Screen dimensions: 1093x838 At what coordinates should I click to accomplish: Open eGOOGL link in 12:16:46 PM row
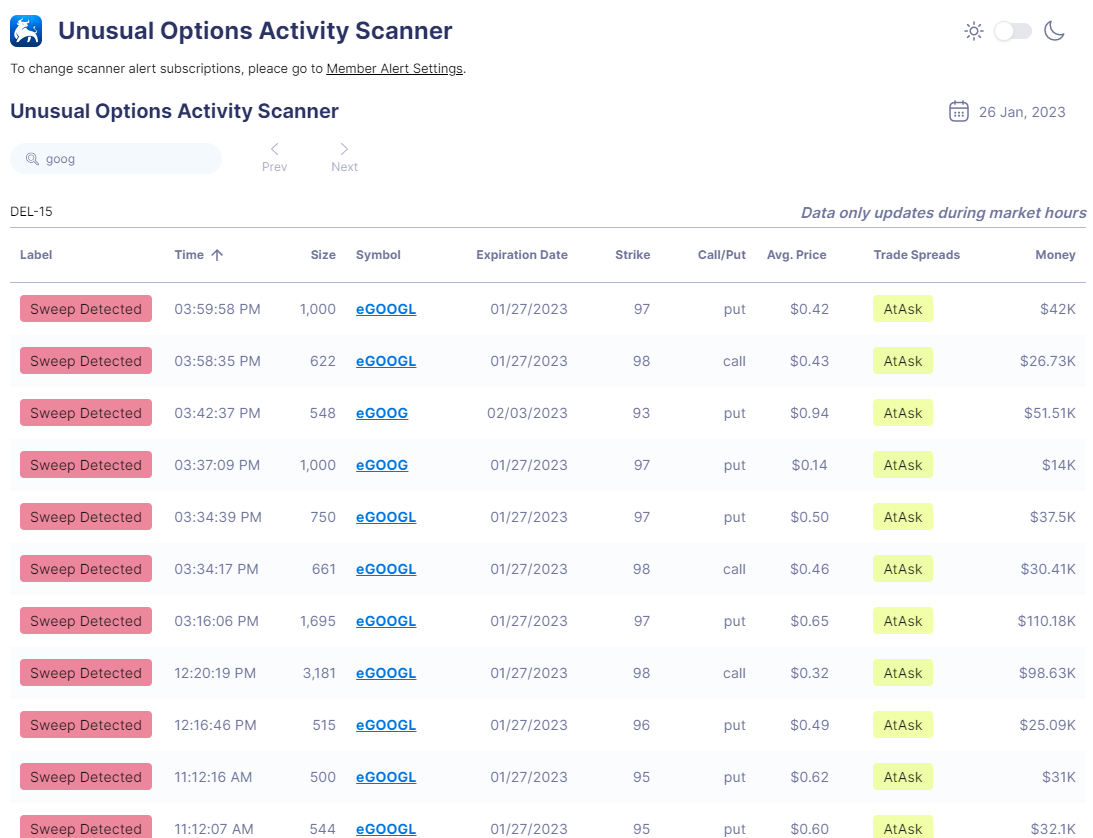pos(386,725)
